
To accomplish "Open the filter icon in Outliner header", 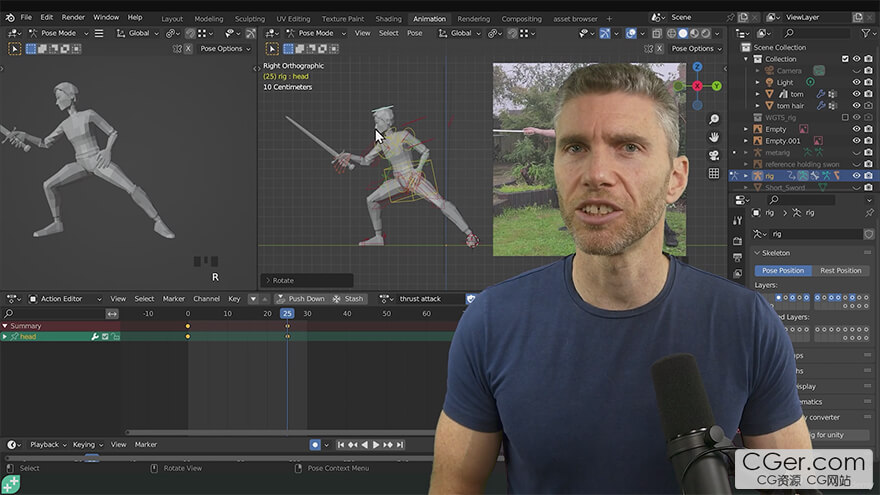I will pyautogui.click(x=866, y=33).
